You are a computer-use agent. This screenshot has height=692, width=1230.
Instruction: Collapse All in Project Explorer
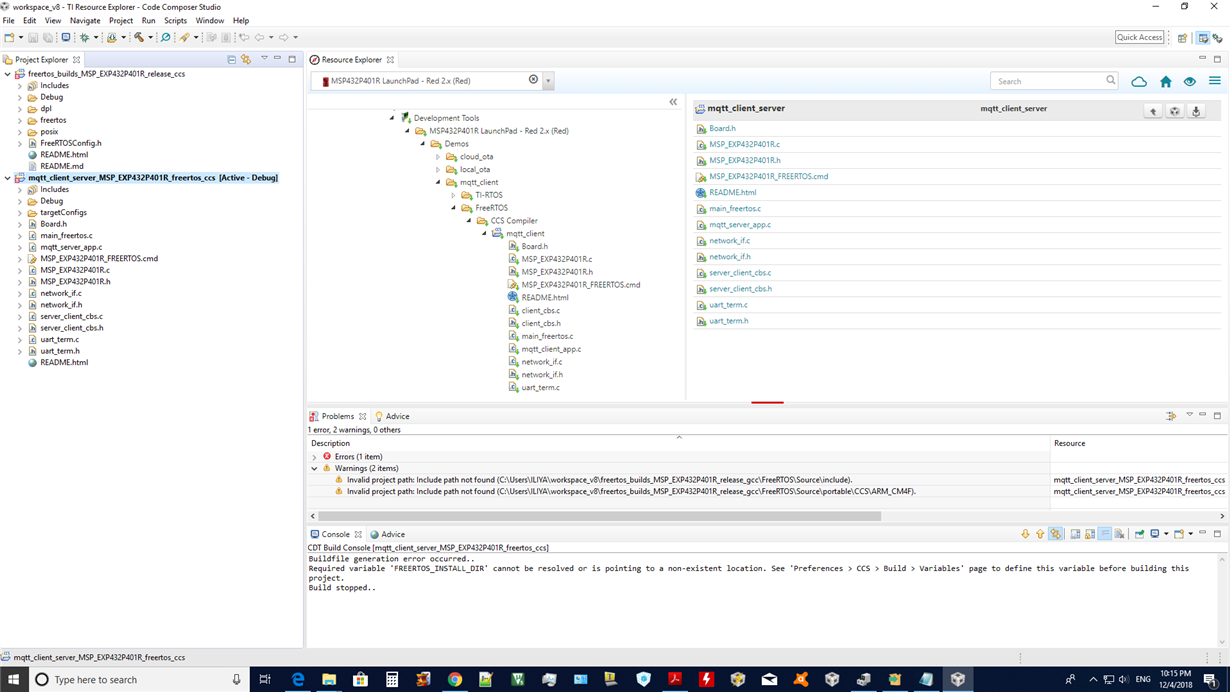point(231,60)
